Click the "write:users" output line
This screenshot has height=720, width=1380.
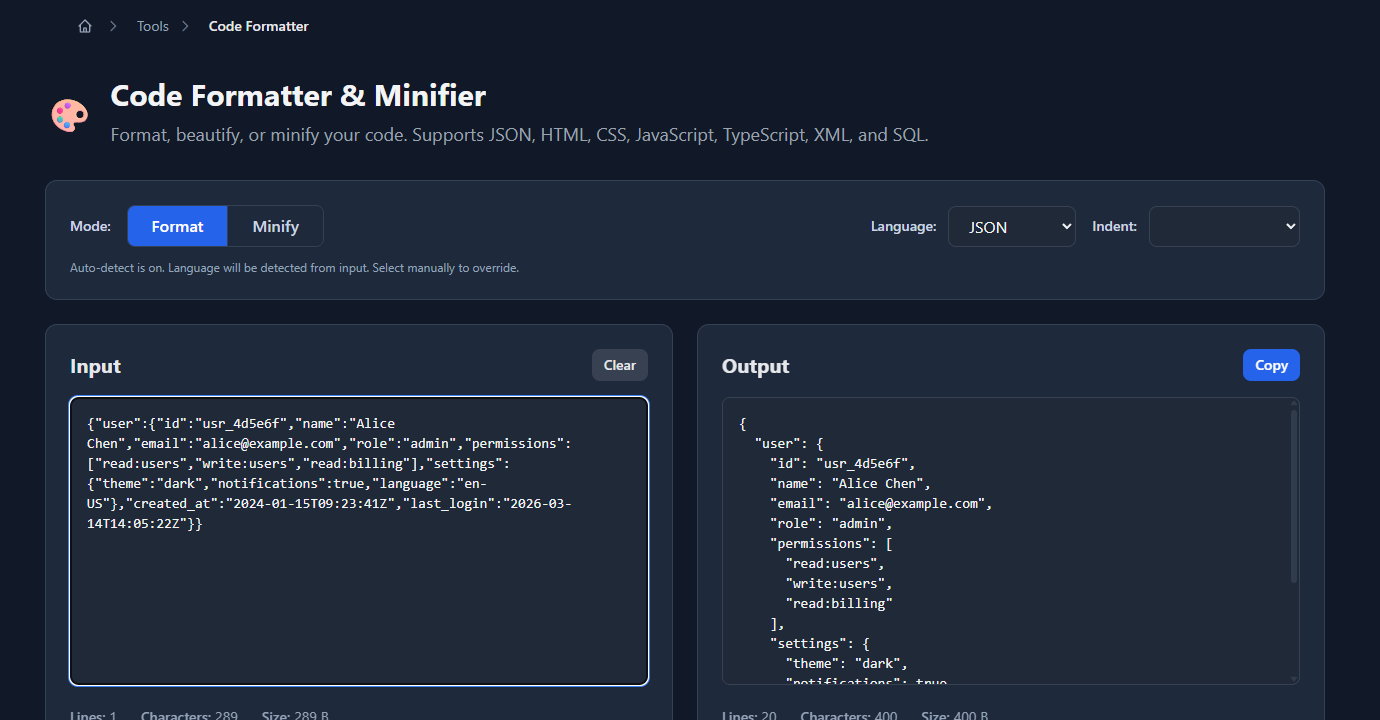pyautogui.click(x=839, y=583)
